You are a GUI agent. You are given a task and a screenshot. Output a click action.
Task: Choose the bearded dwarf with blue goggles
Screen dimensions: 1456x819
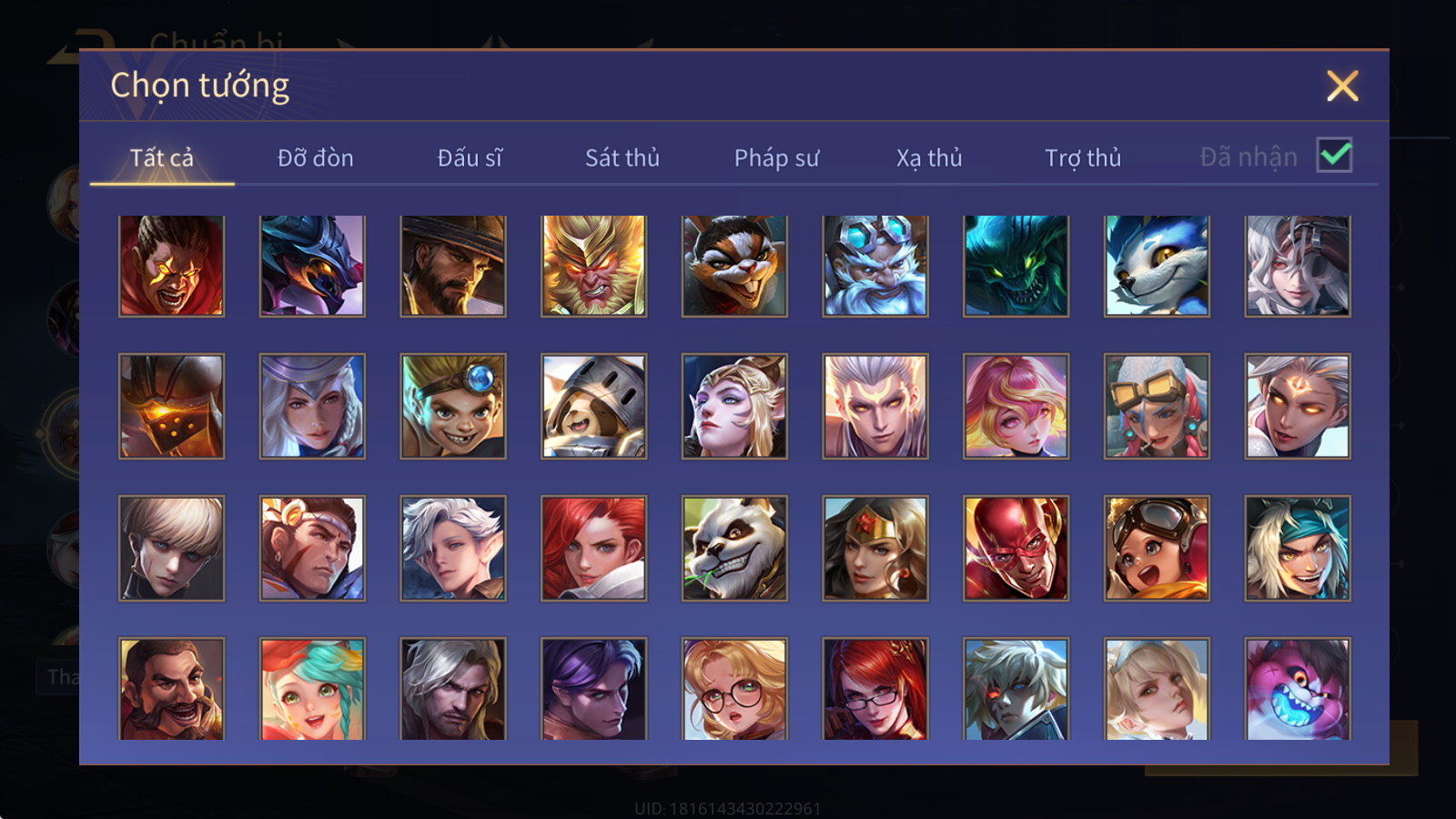tap(875, 266)
